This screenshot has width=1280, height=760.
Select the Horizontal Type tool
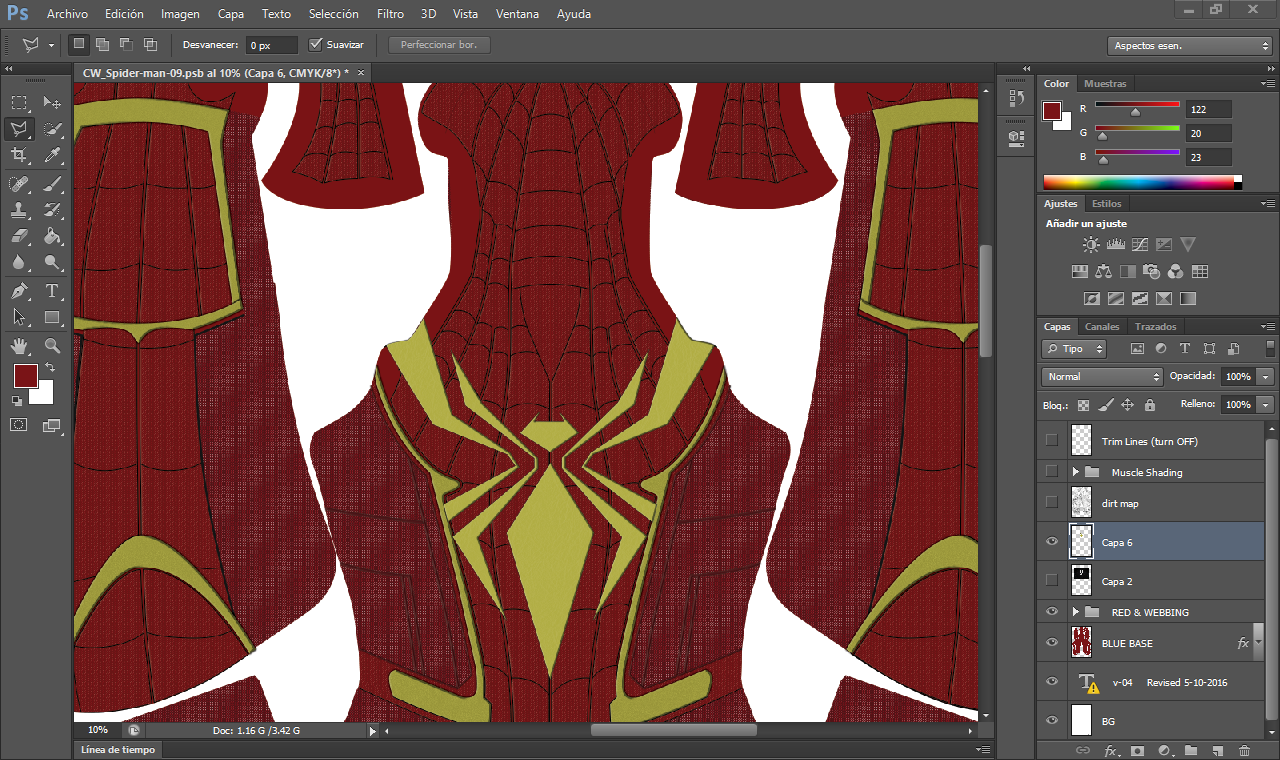[x=52, y=291]
